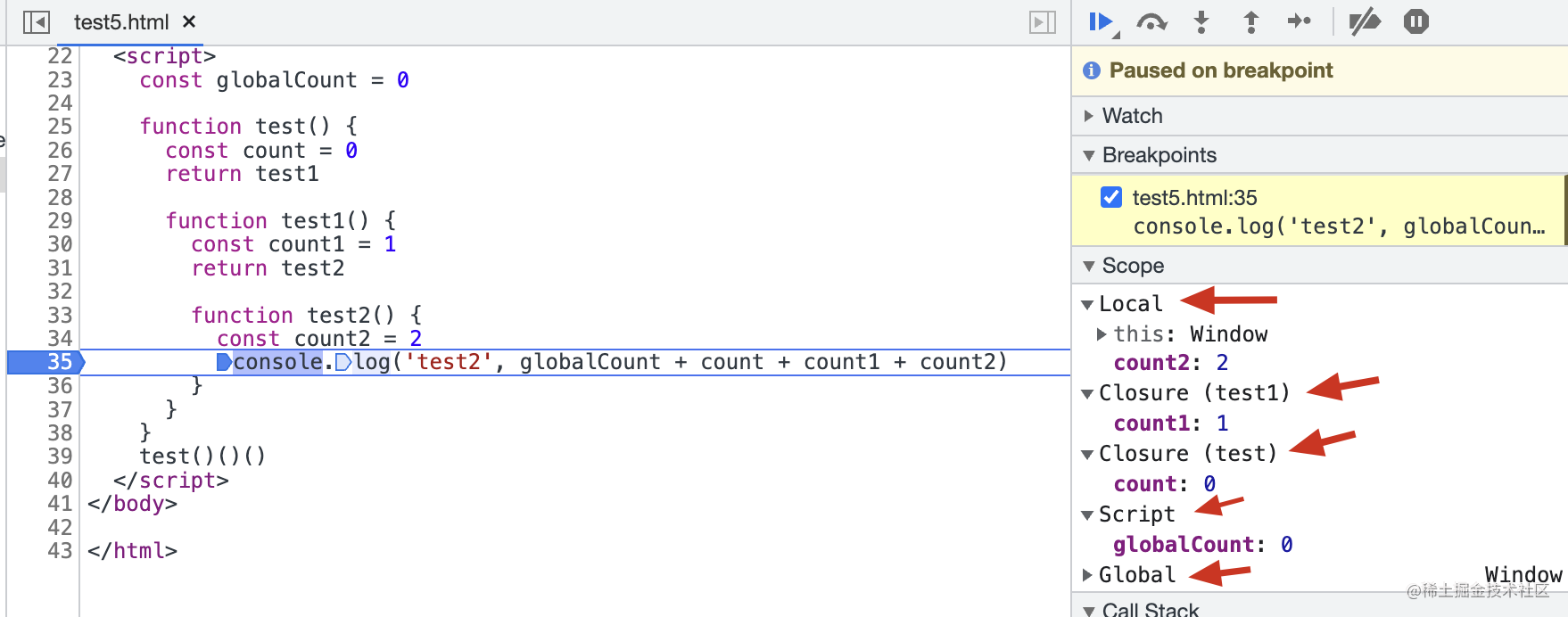Click the count: 0 variable

click(x=1165, y=484)
